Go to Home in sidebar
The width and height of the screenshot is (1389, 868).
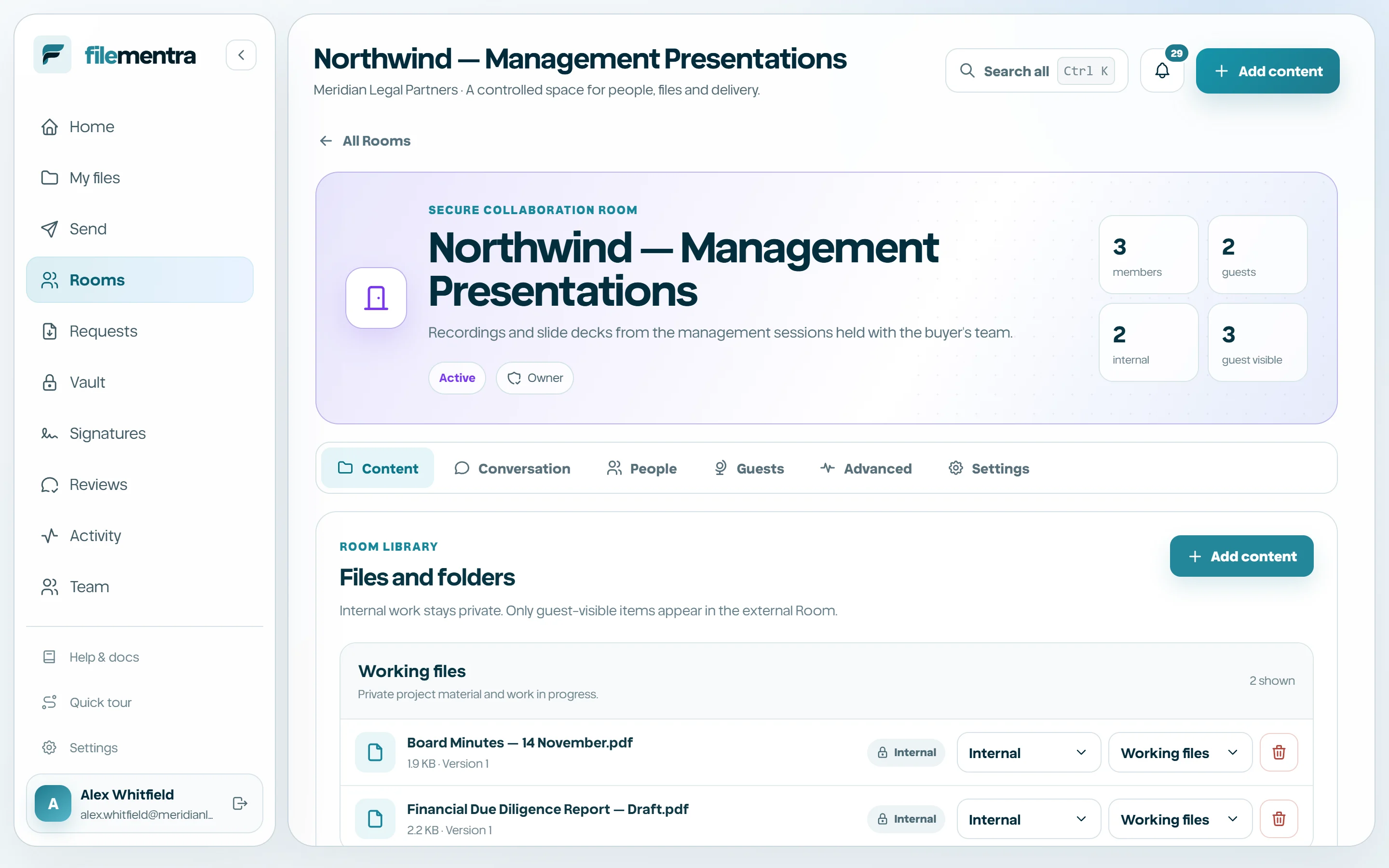point(139,126)
